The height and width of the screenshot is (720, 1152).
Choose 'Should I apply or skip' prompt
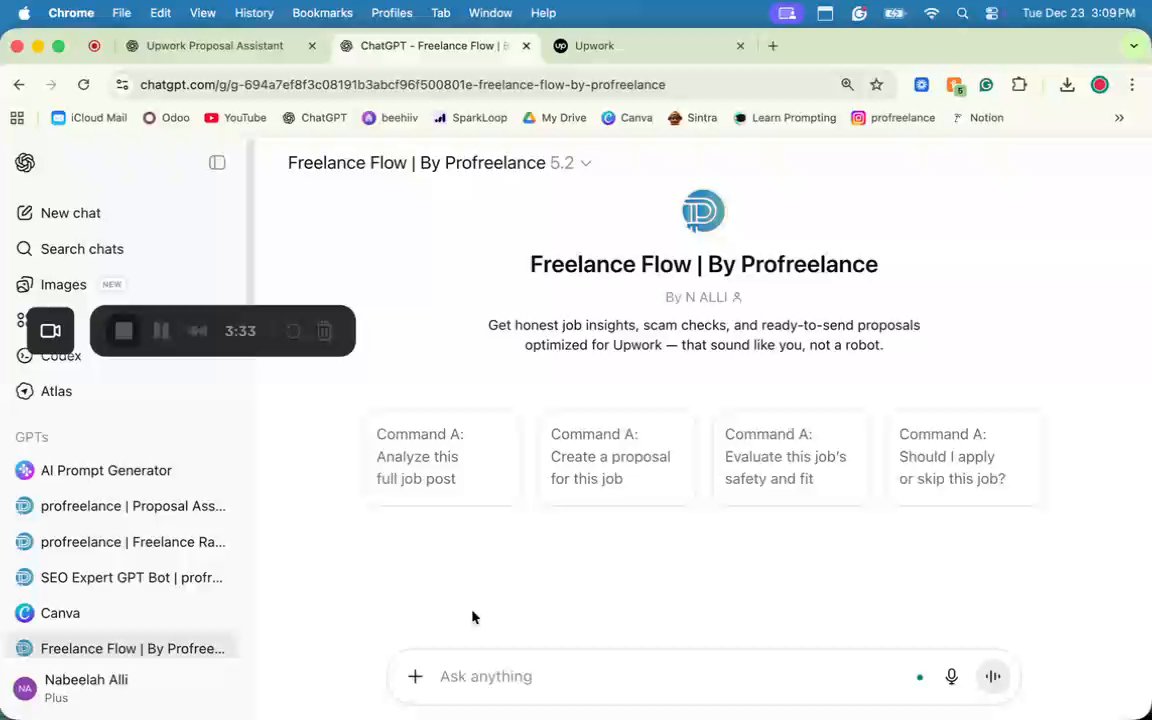point(965,457)
